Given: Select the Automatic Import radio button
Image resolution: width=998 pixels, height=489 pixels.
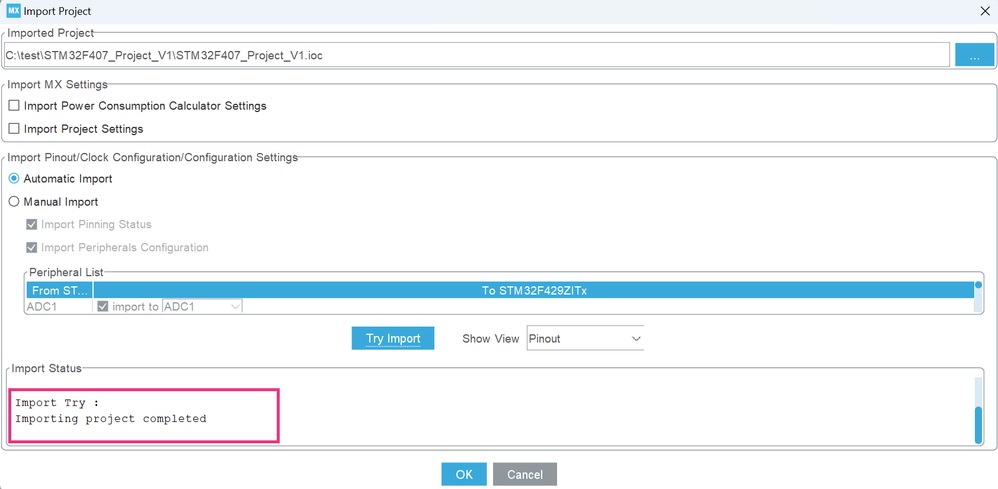Looking at the screenshot, I should [14, 179].
